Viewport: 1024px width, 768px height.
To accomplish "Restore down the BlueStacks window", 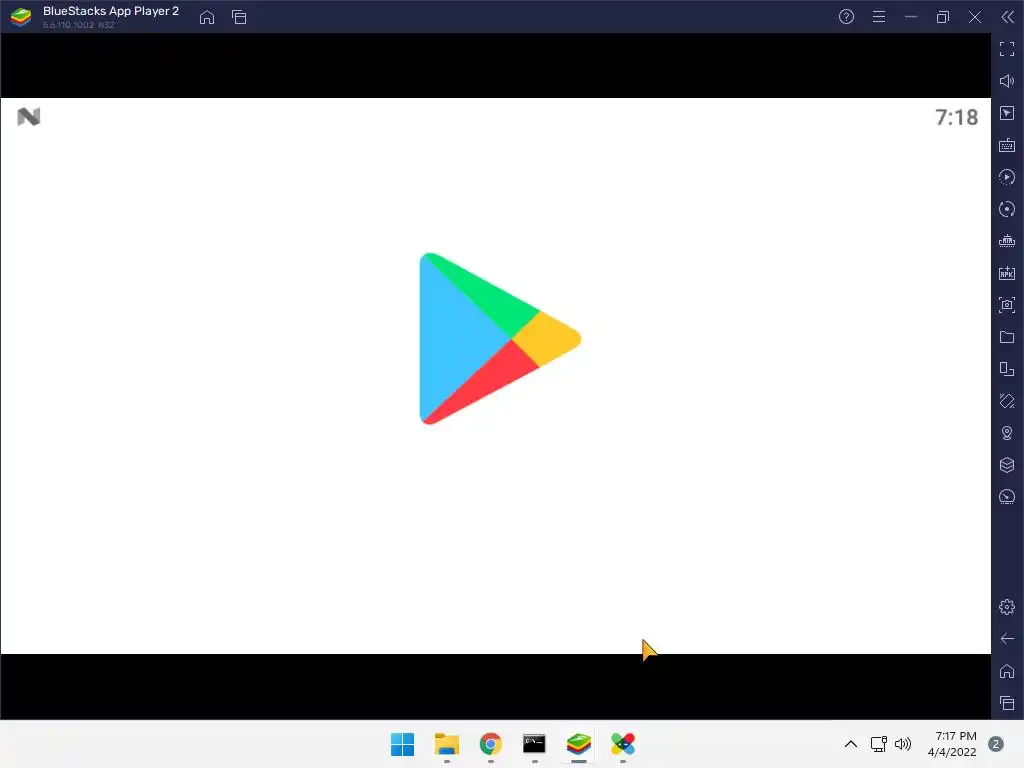I will 942,17.
